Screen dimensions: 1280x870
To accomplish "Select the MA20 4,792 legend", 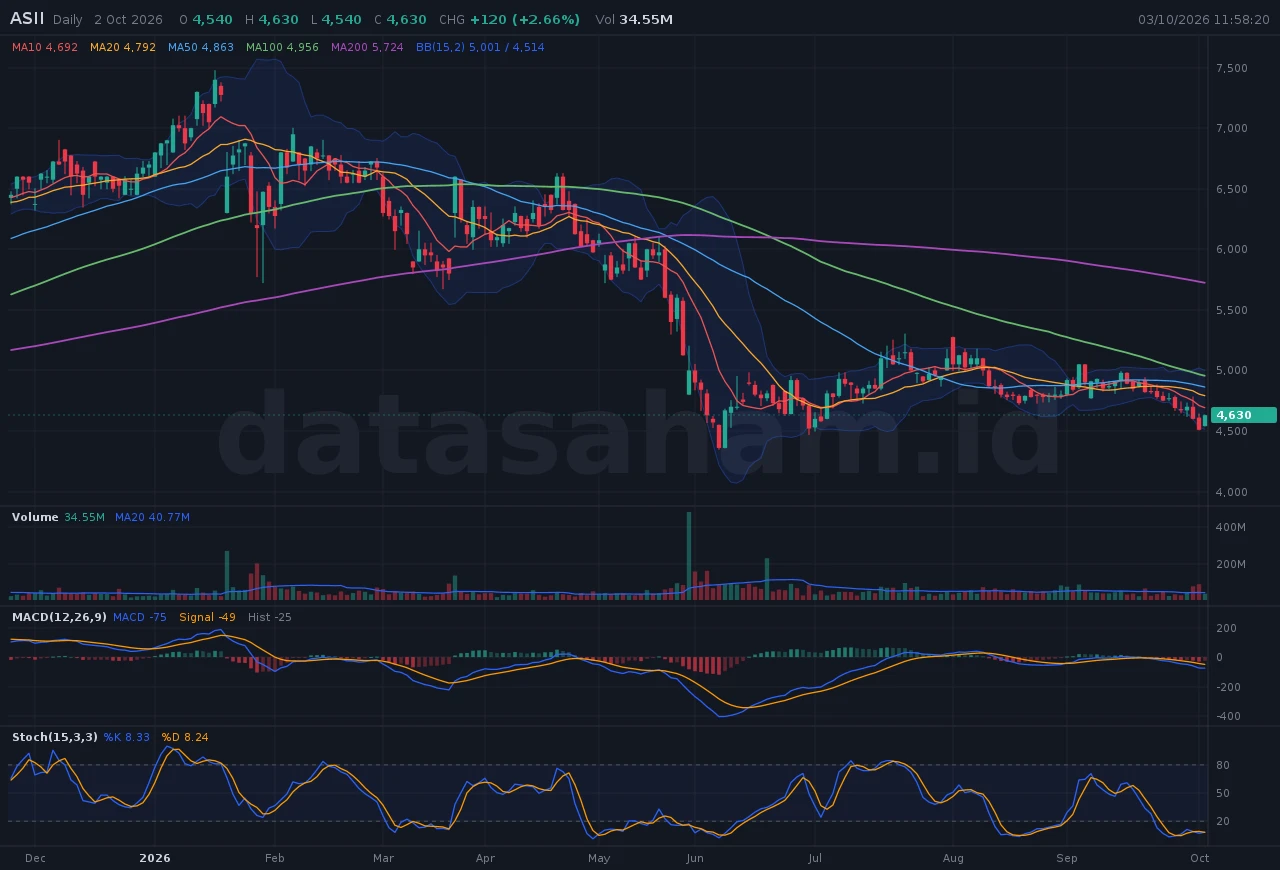I will point(123,47).
